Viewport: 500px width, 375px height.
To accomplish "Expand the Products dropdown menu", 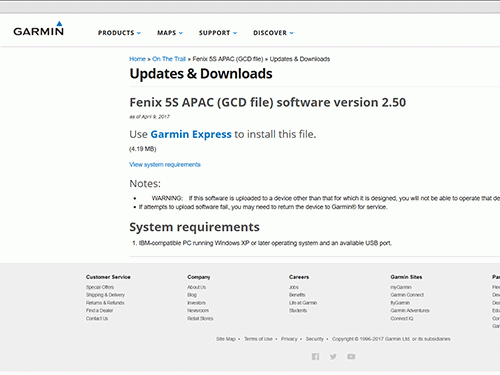I will pyautogui.click(x=119, y=33).
